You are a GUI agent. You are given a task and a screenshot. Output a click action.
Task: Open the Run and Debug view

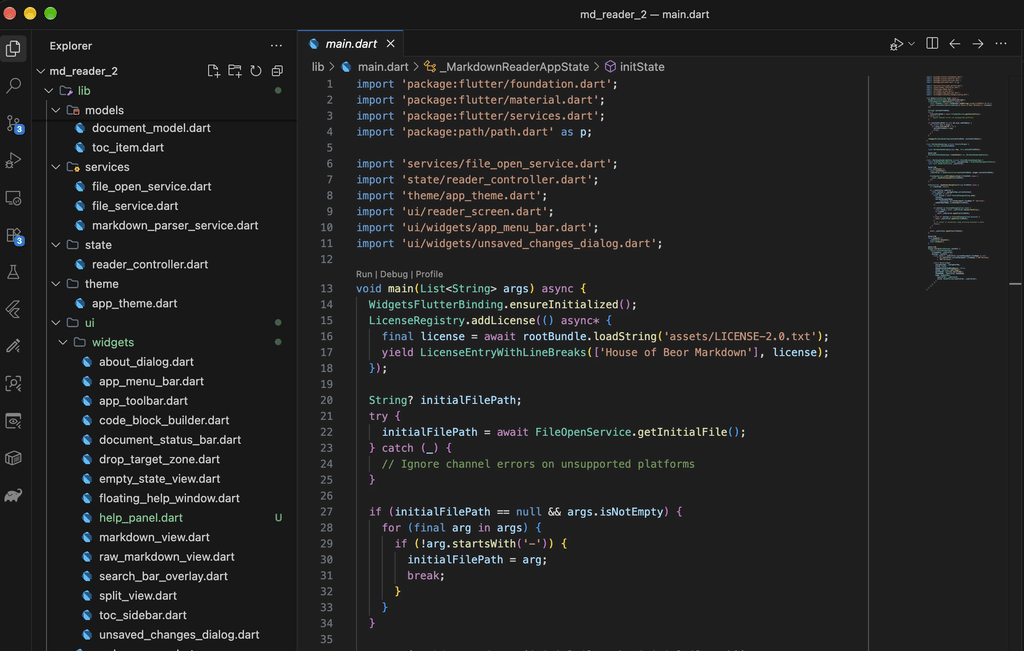click(13, 160)
